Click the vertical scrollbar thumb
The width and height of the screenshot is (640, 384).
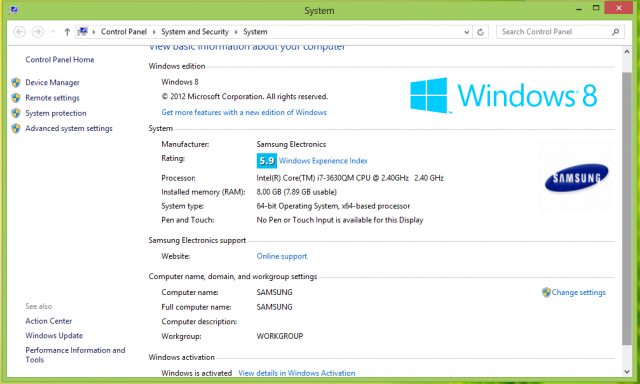tap(627, 209)
